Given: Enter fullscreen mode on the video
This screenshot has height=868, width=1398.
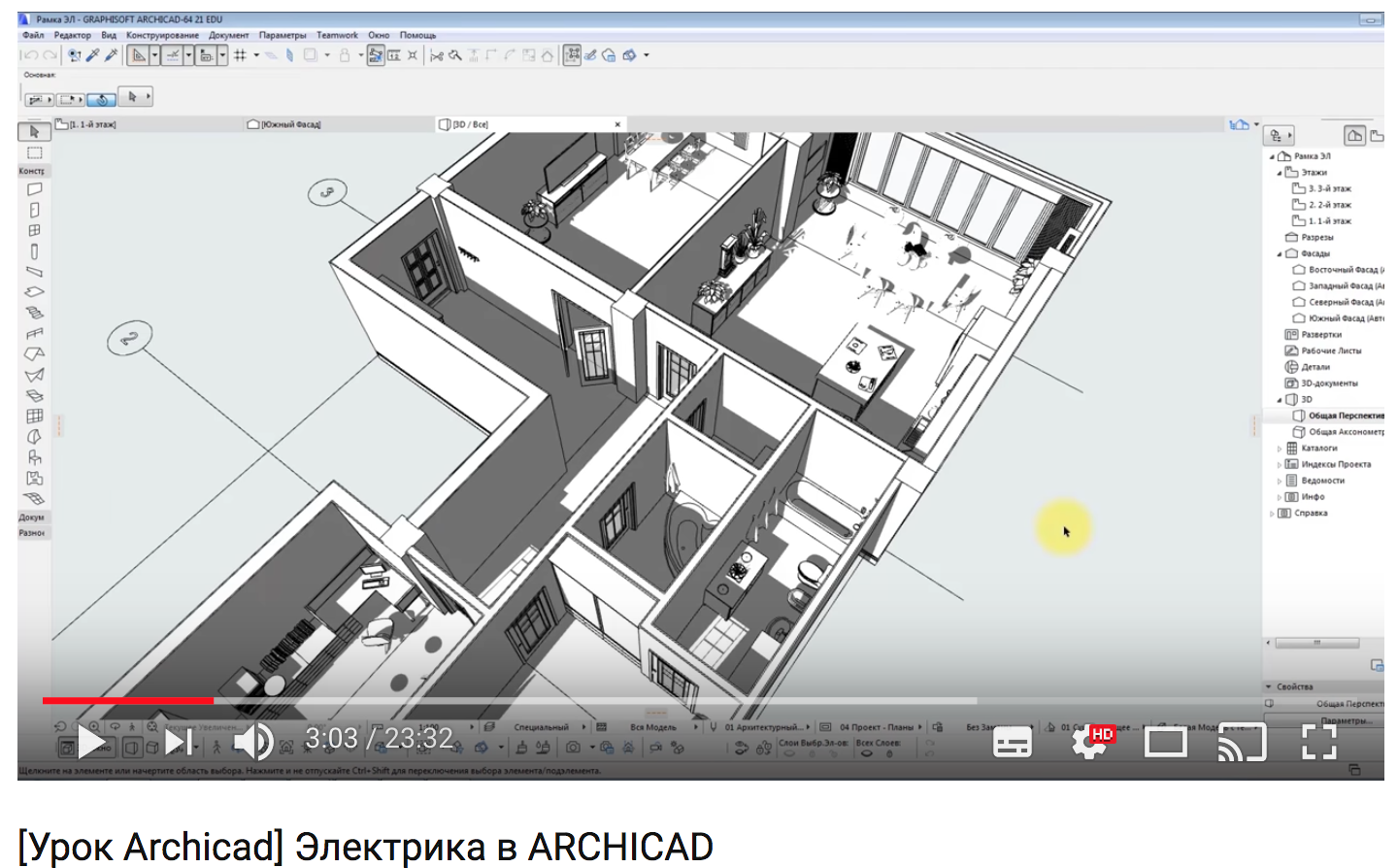Looking at the screenshot, I should [1318, 742].
